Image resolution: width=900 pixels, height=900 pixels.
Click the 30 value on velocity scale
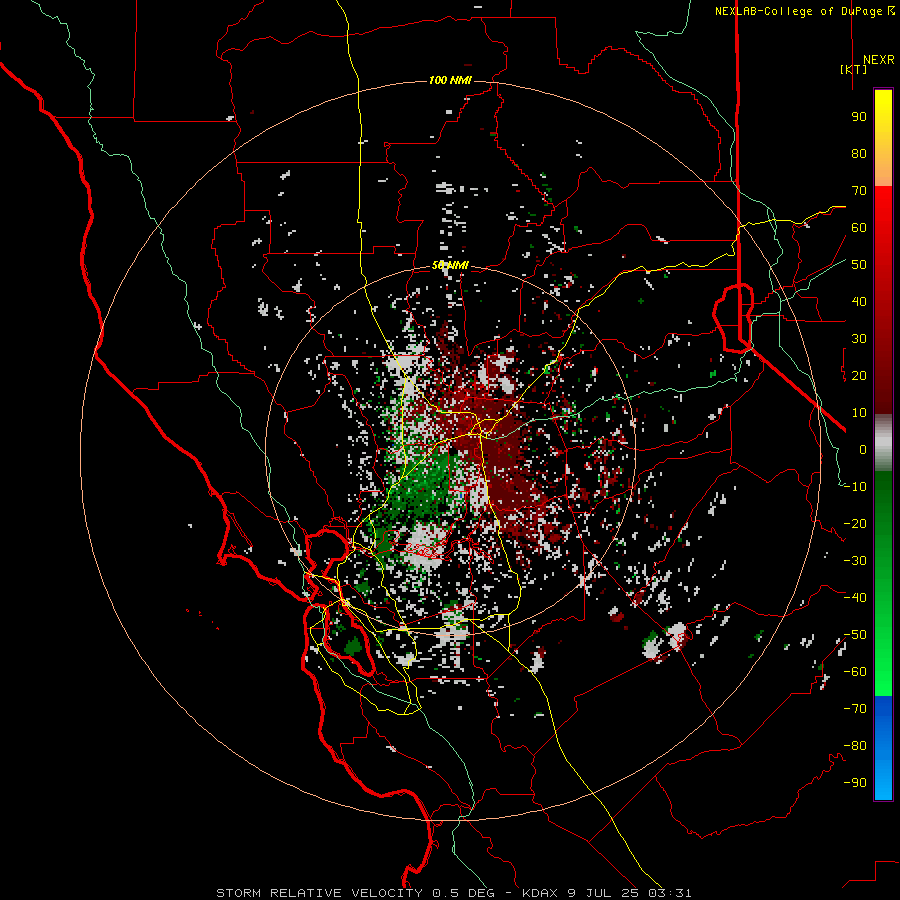click(x=859, y=339)
